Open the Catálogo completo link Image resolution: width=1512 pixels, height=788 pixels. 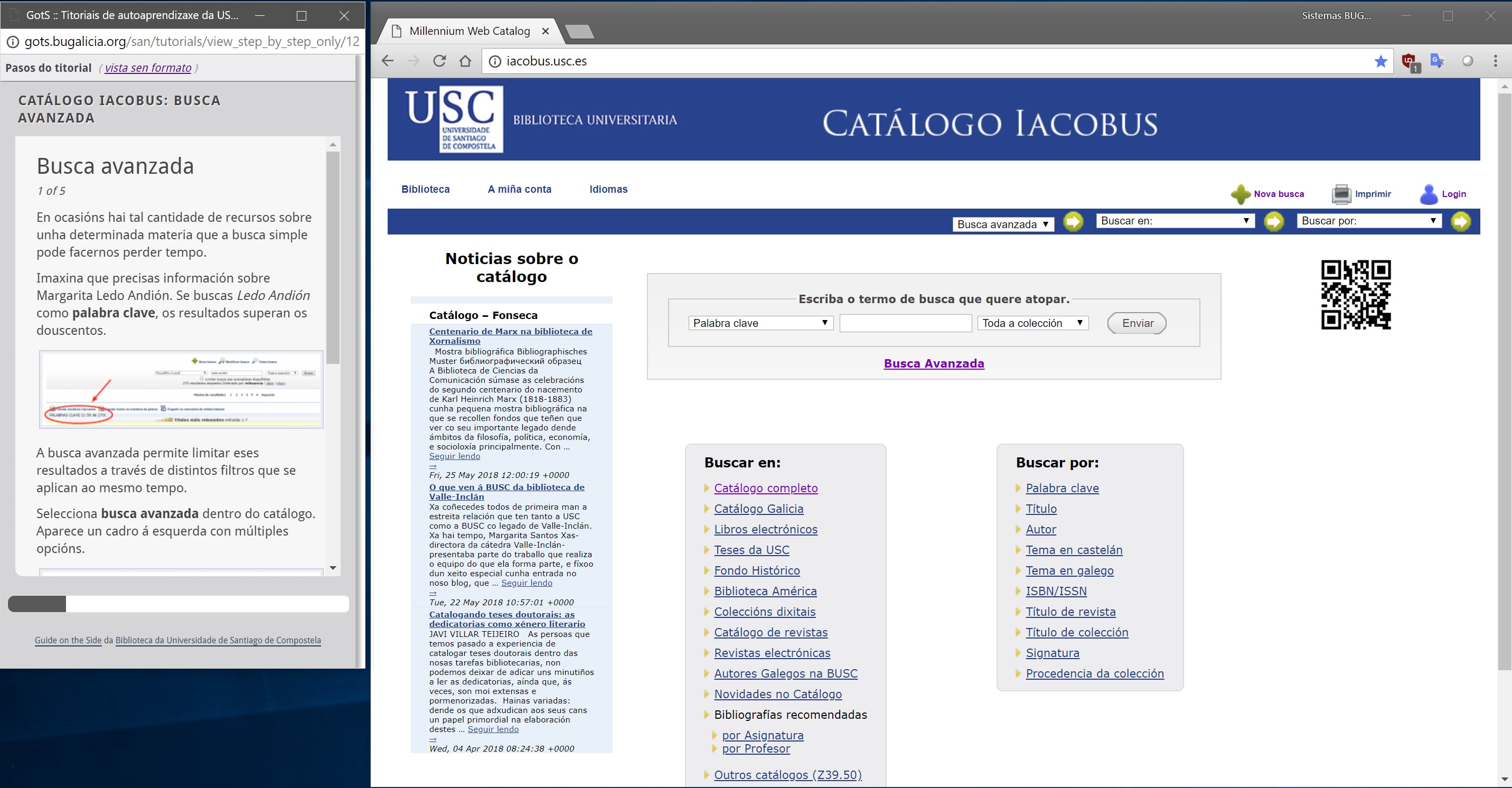point(765,488)
